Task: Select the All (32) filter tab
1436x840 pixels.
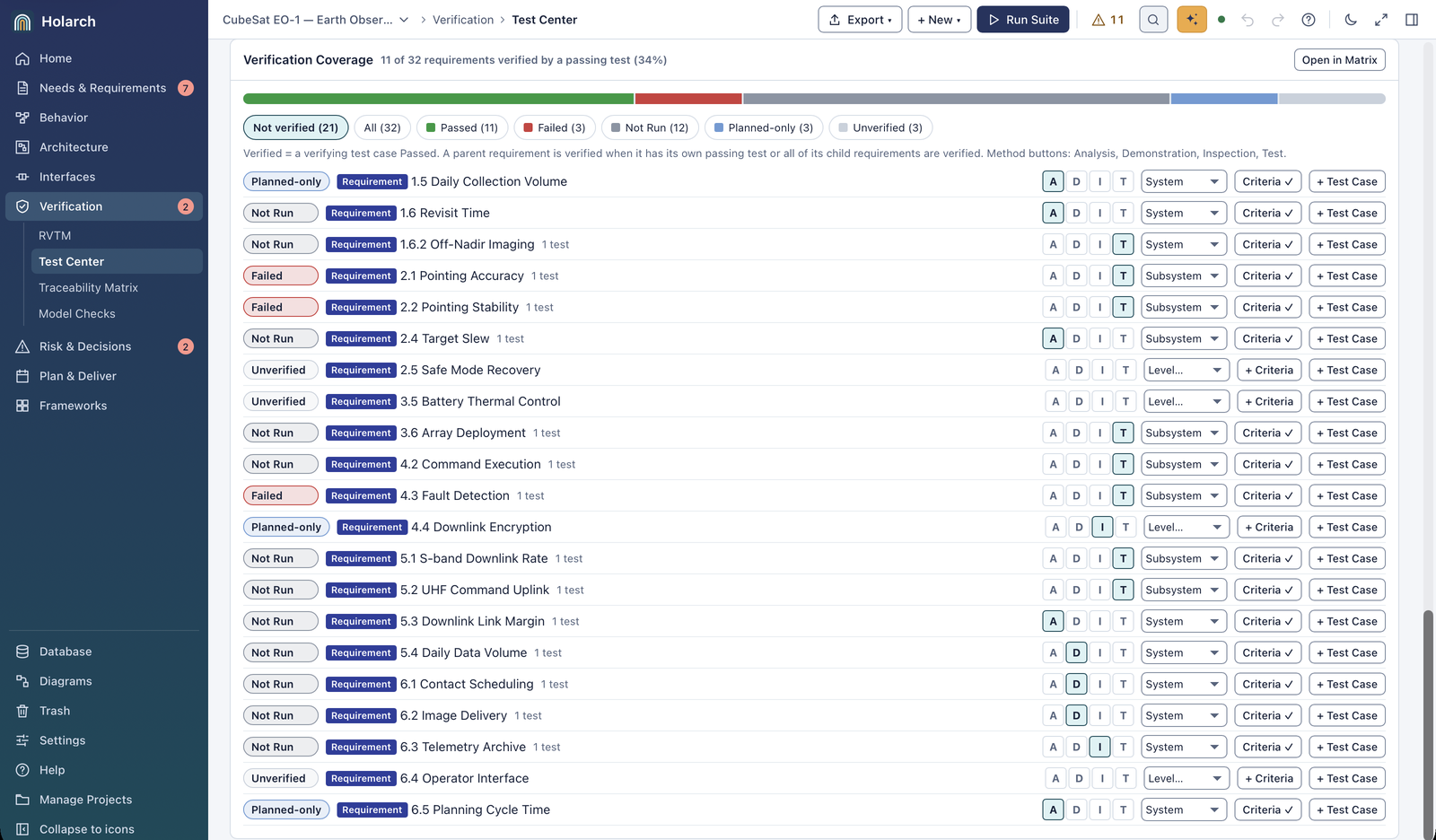Action: pos(382,127)
